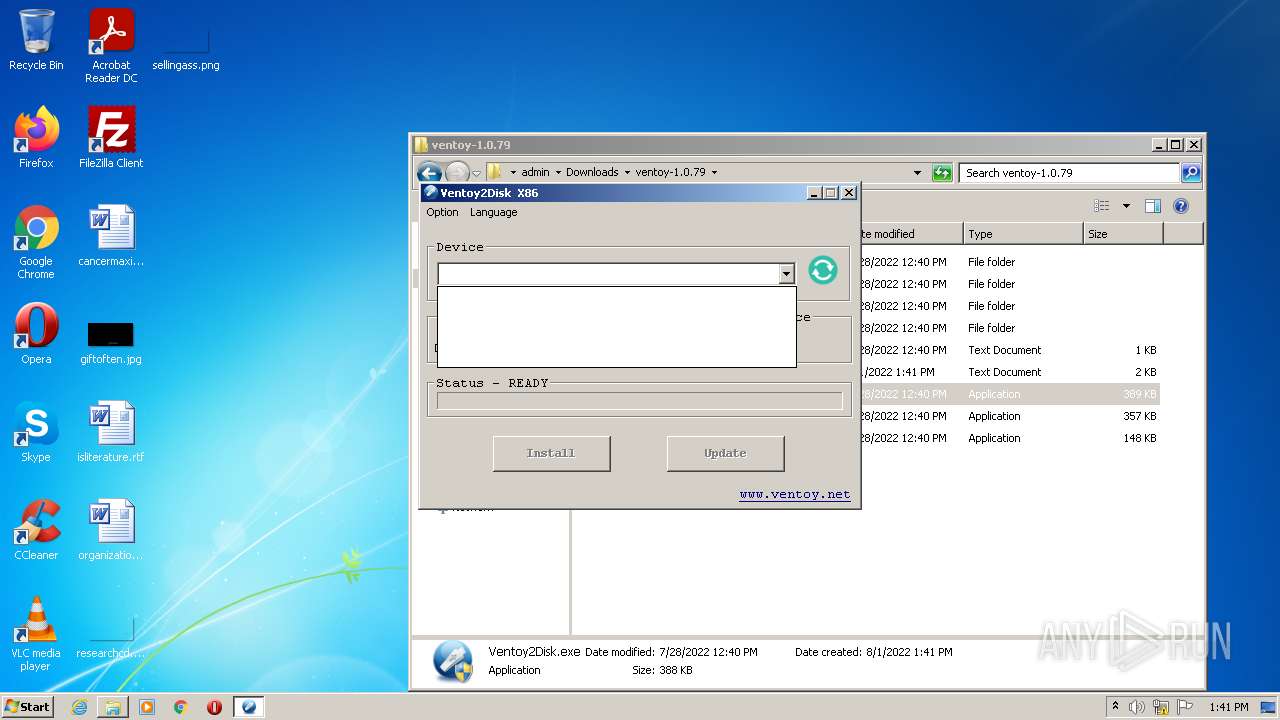Click the Start button
Screen dimensions: 1280x720
point(28,706)
